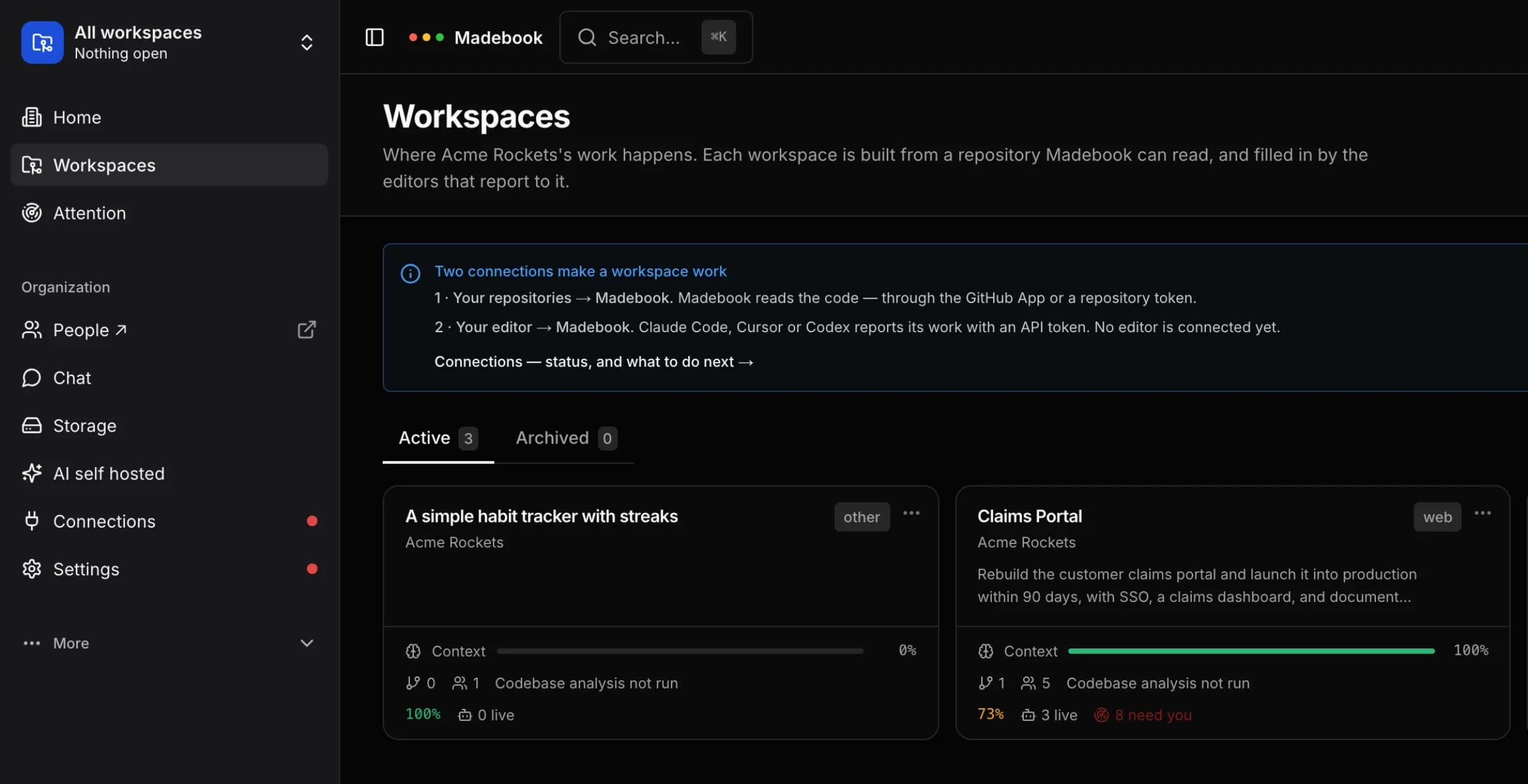Click the People users icon
1528x784 pixels.
(x=32, y=330)
